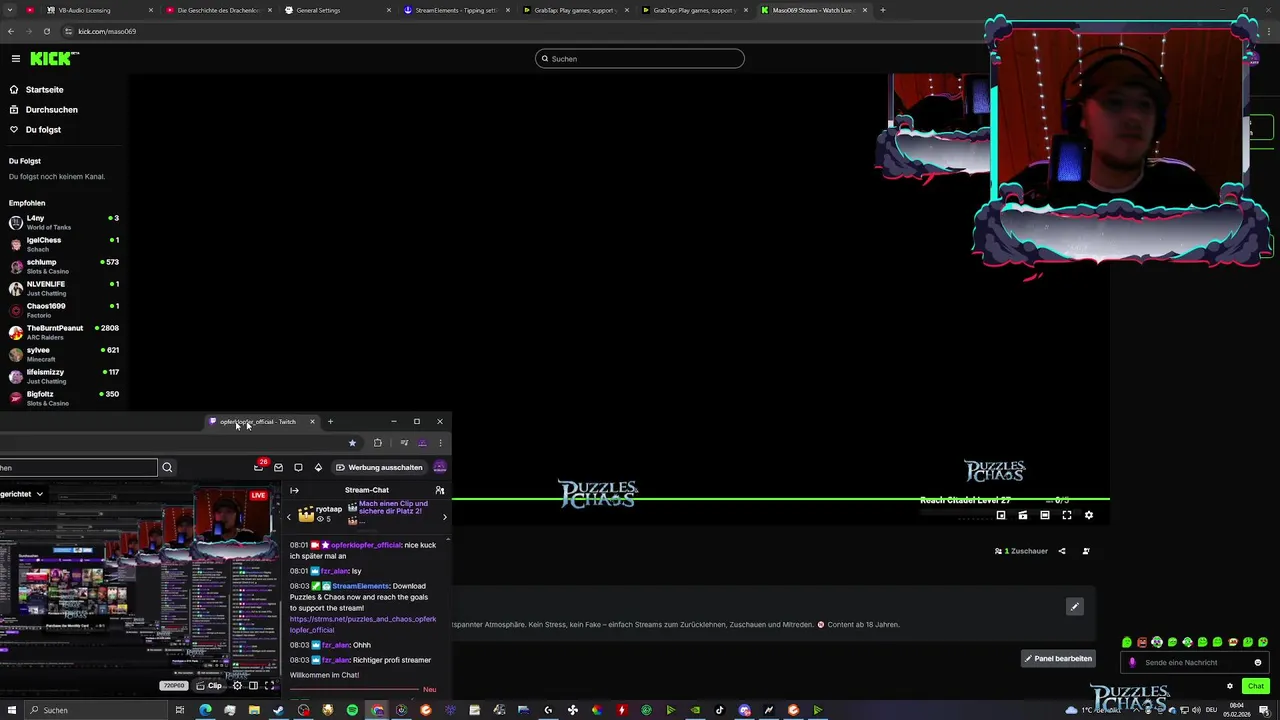The image size is (1280, 720).
Task: Open Twitch chat bubble icon
Action: [298, 467]
